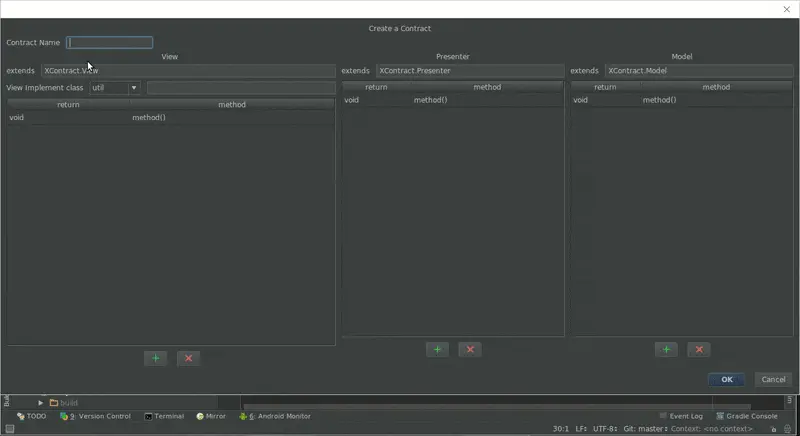
Task: Select void cell in View table
Action: 68,117
